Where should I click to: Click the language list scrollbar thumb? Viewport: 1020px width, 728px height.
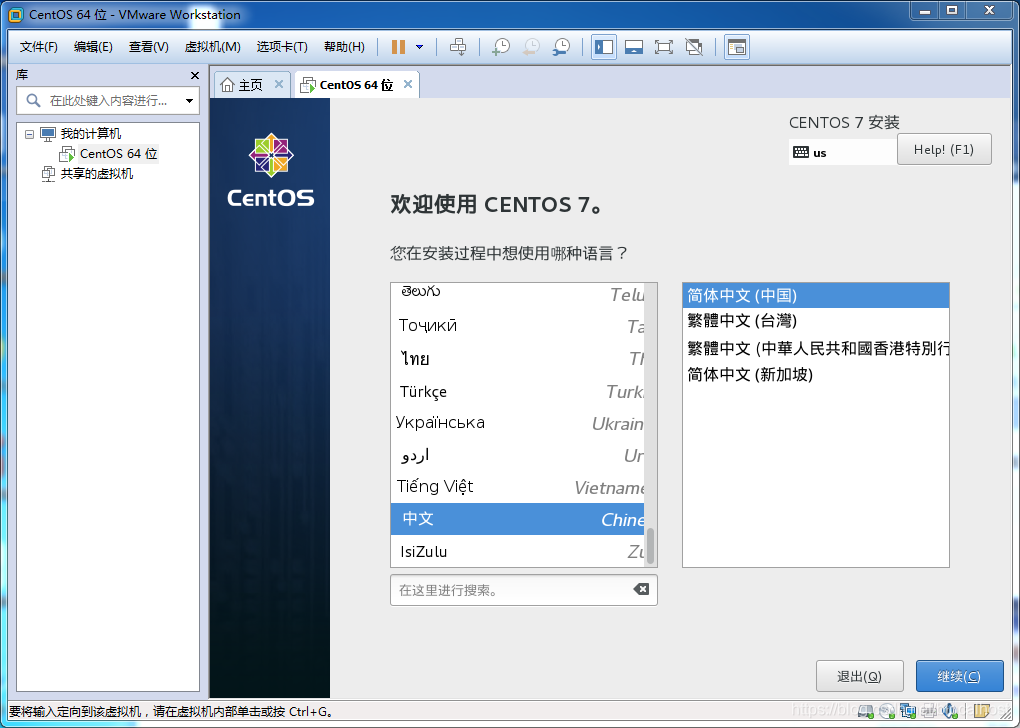(x=650, y=545)
